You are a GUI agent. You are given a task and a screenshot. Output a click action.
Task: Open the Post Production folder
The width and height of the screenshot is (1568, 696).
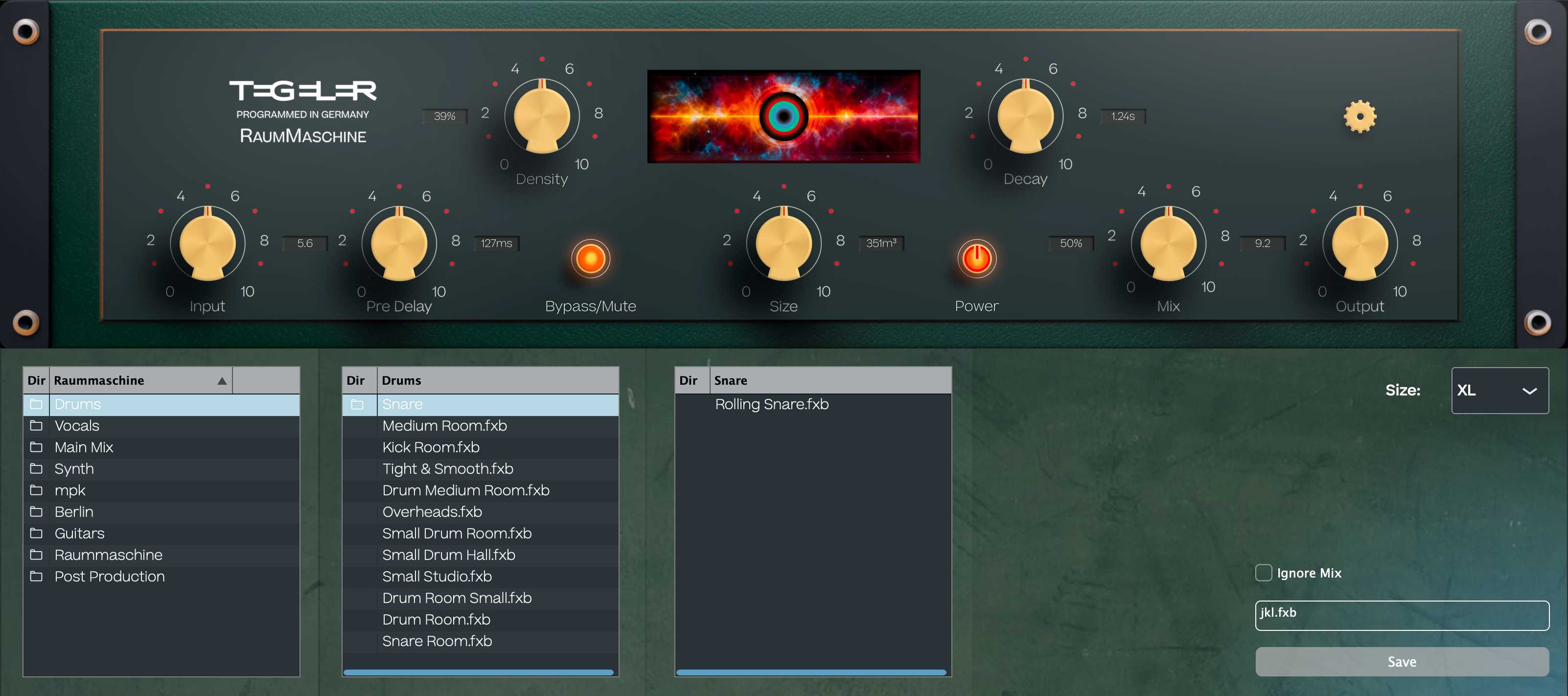(x=109, y=576)
